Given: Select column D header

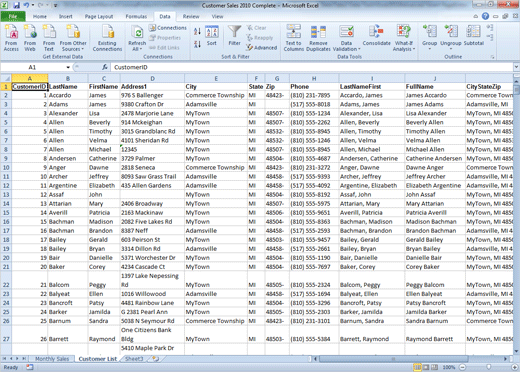Looking at the screenshot, I should pos(152,78).
